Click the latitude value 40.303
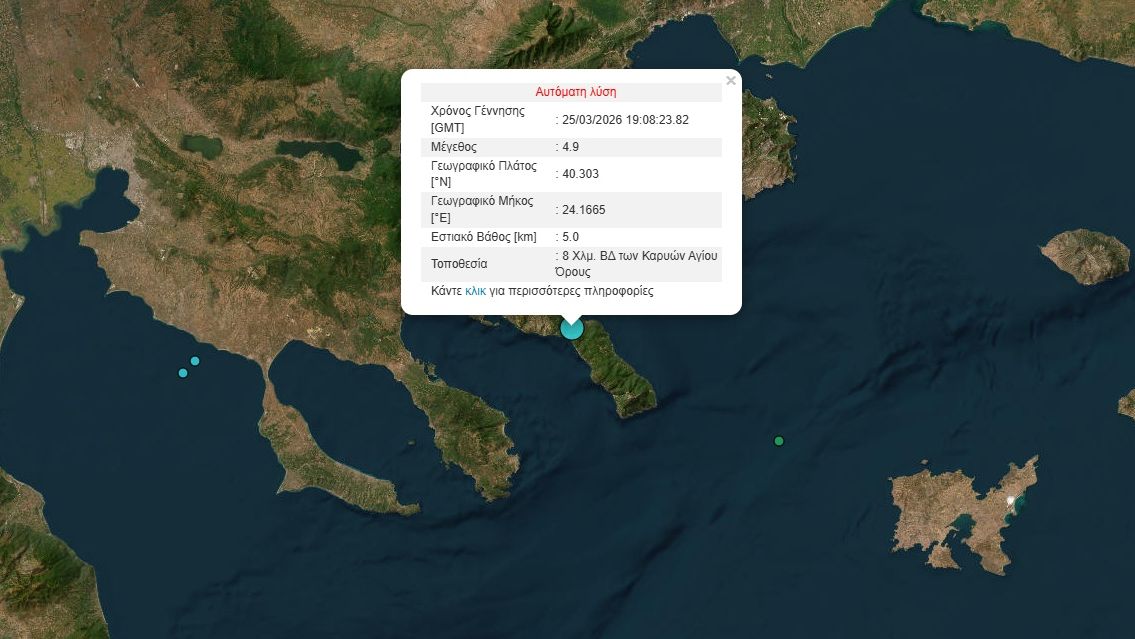1135x639 pixels. 580,174
